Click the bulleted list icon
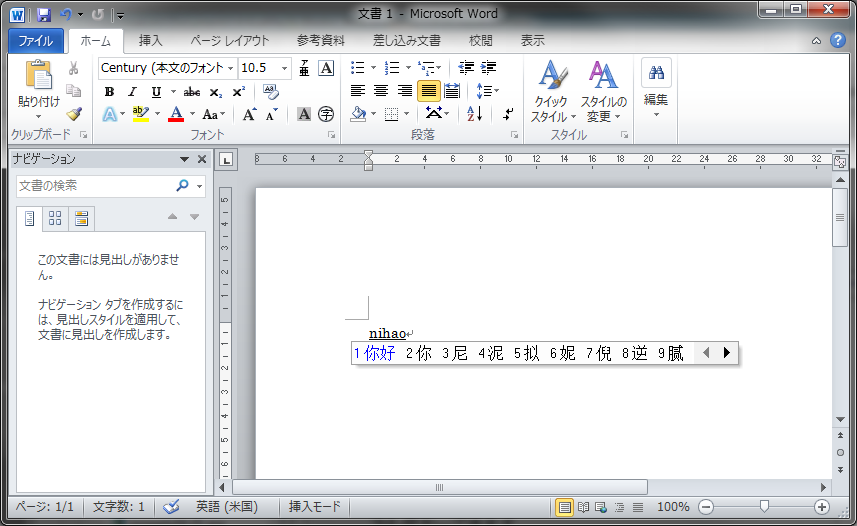 [358, 68]
